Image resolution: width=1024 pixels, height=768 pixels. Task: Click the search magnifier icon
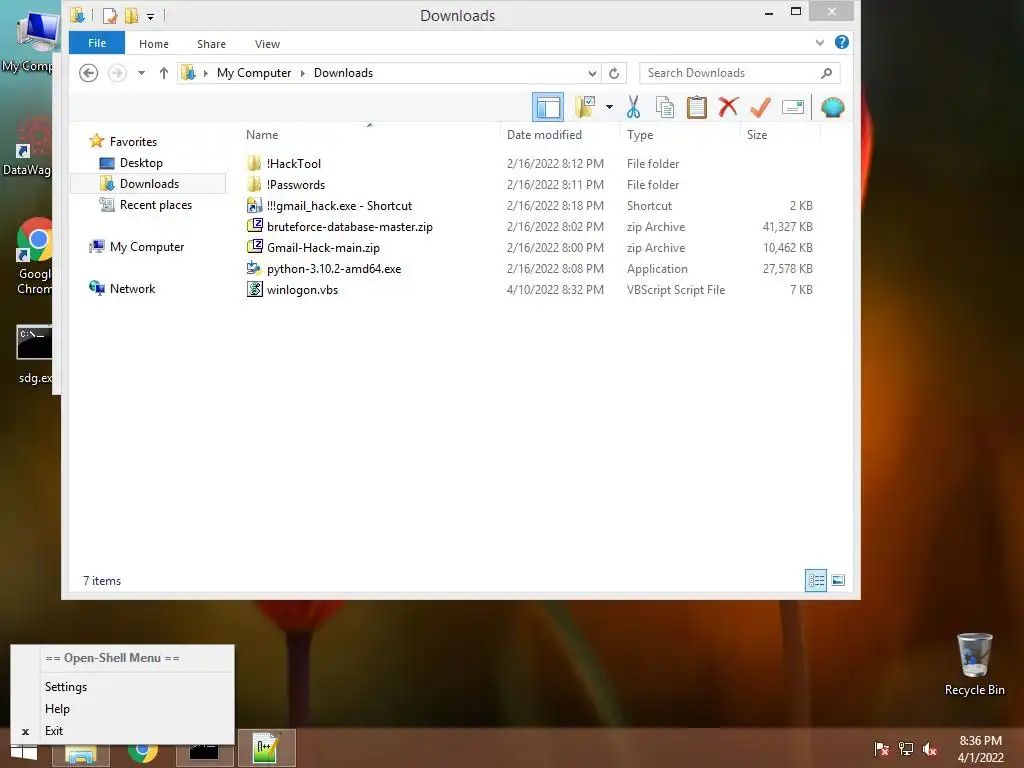pyautogui.click(x=827, y=73)
